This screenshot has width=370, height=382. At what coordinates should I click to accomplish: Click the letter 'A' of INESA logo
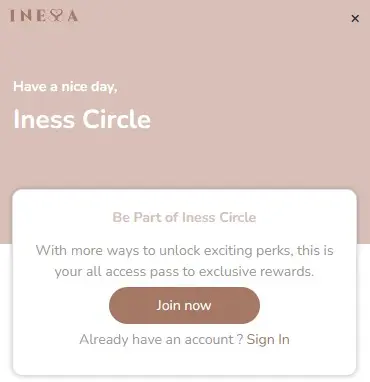[73, 16]
